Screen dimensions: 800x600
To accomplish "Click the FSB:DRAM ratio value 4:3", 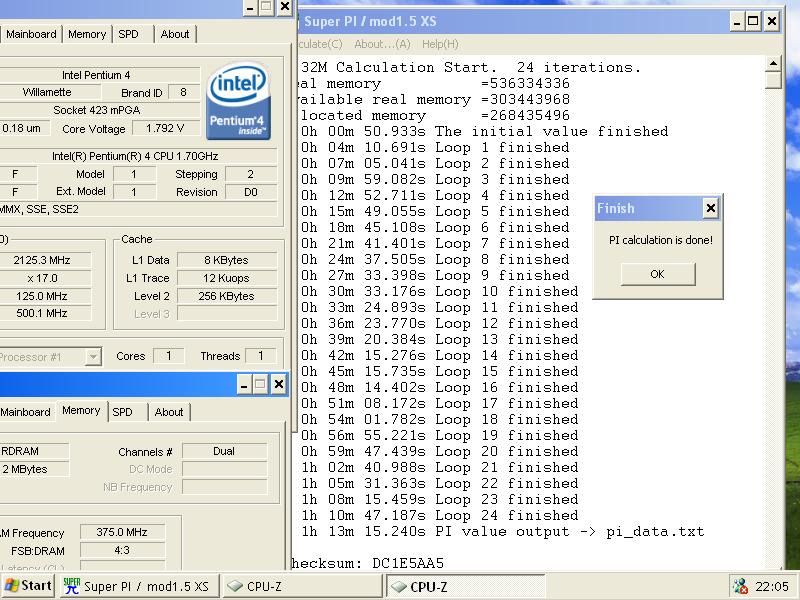I will 122,551.
